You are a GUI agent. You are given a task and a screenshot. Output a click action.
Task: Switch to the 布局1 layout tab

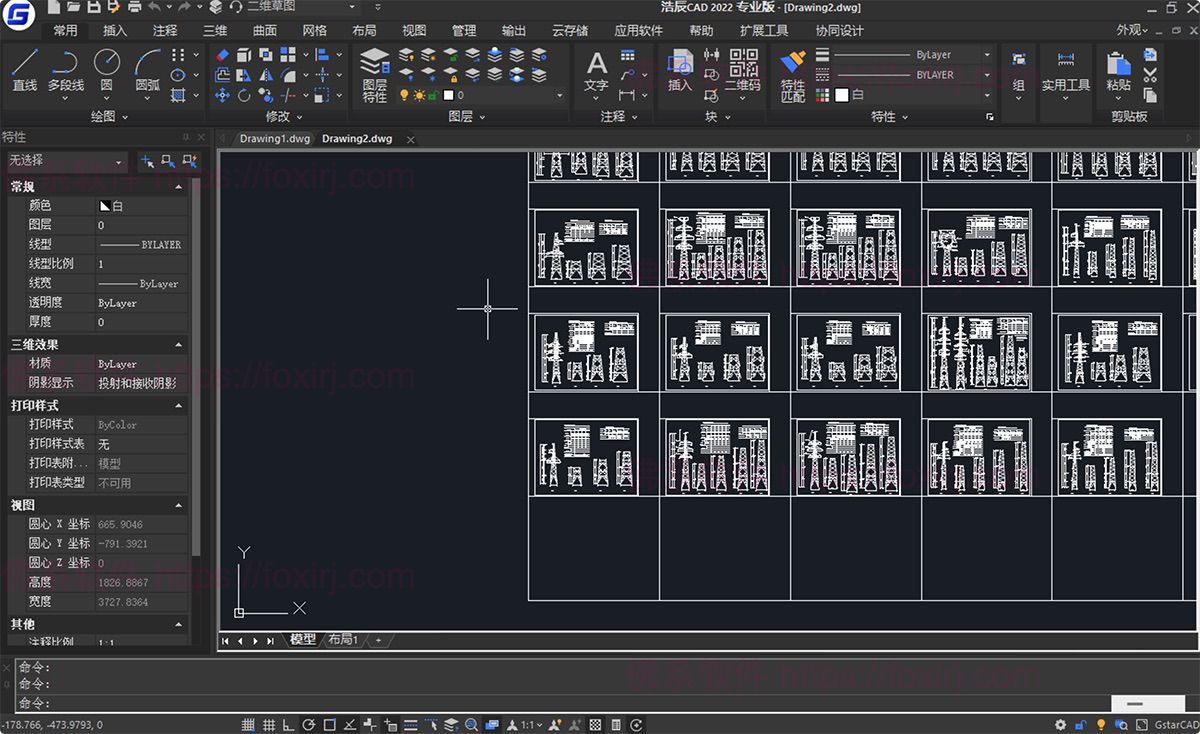(x=341, y=640)
